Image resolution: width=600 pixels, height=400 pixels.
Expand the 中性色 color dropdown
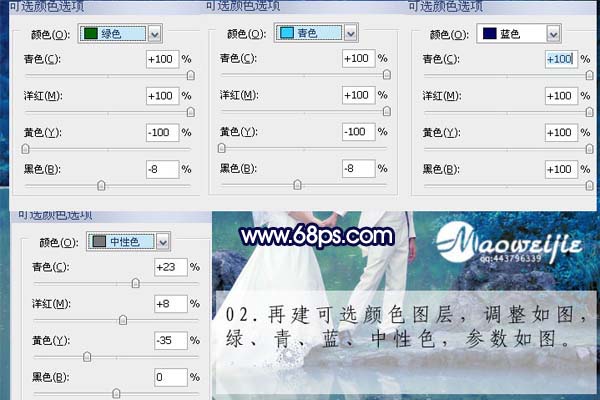[x=163, y=240]
